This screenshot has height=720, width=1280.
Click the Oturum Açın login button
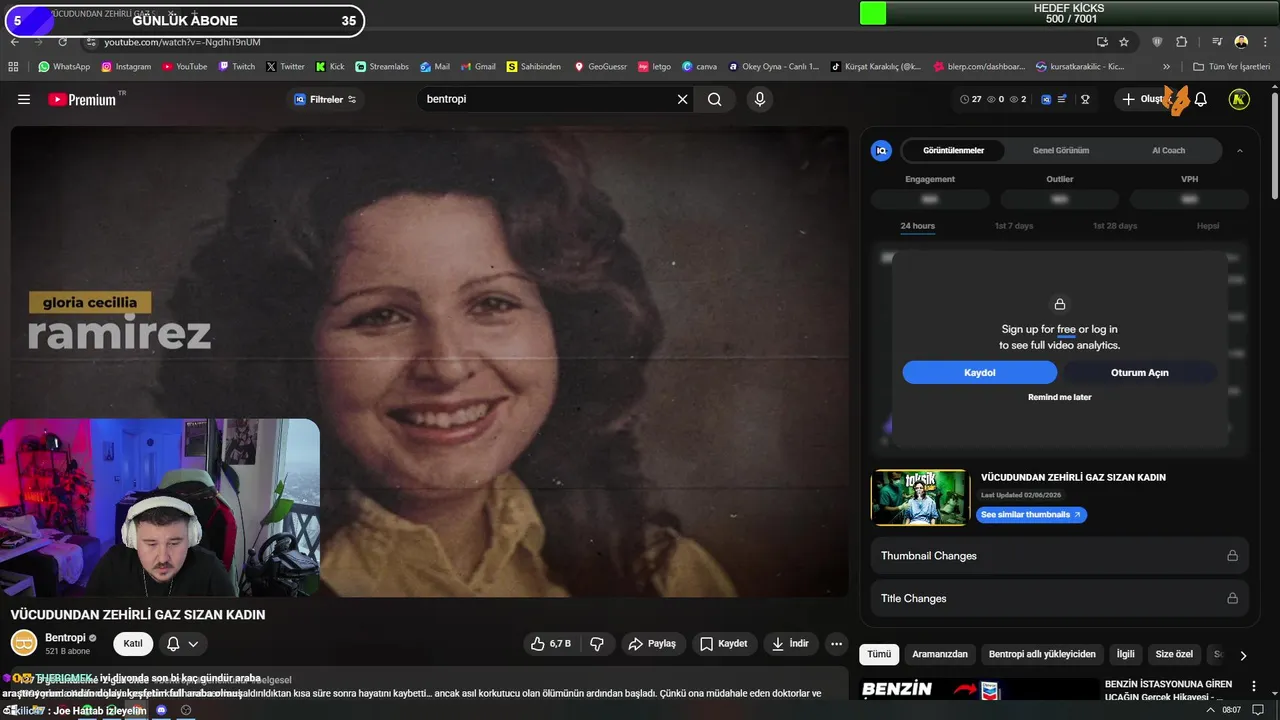[1139, 372]
